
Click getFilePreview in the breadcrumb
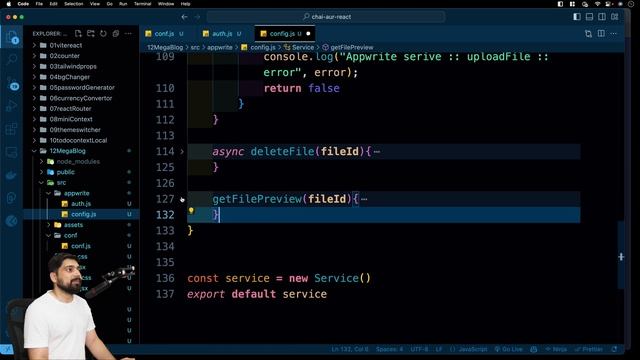click(352, 47)
